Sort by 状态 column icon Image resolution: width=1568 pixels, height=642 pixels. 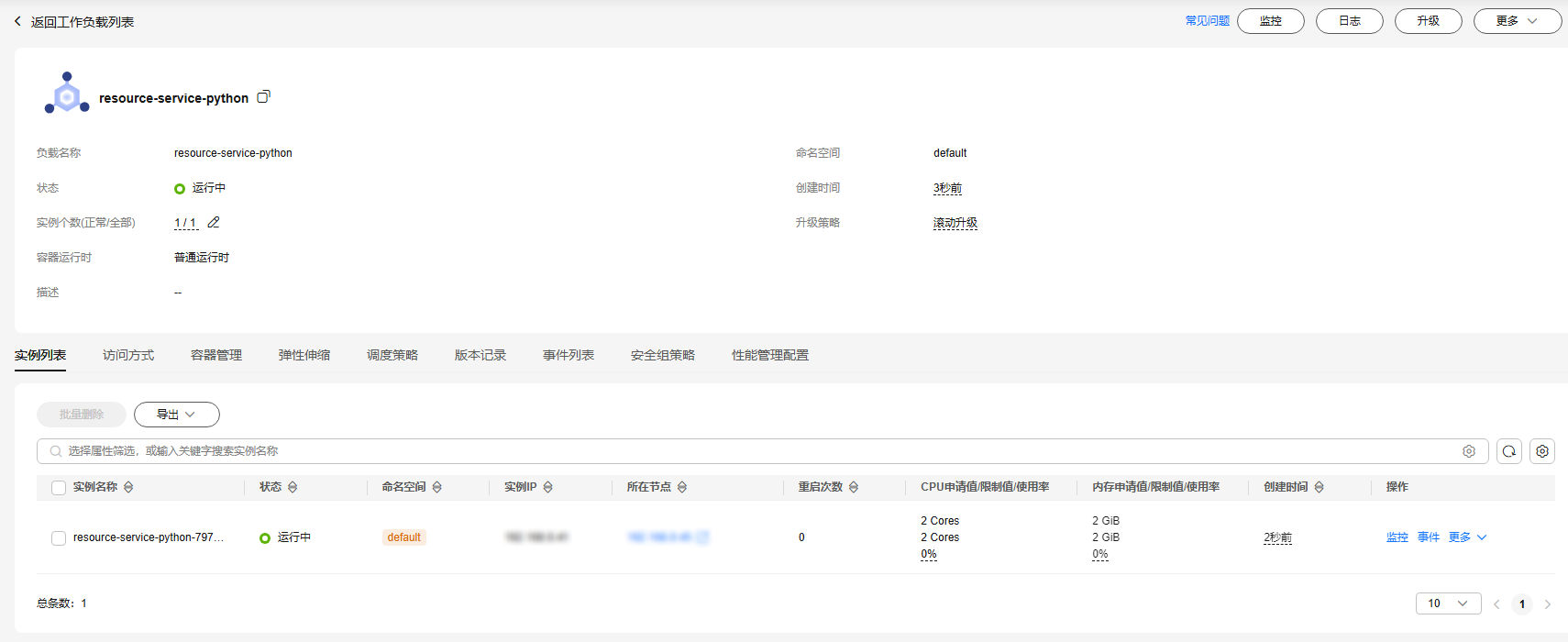point(293,487)
